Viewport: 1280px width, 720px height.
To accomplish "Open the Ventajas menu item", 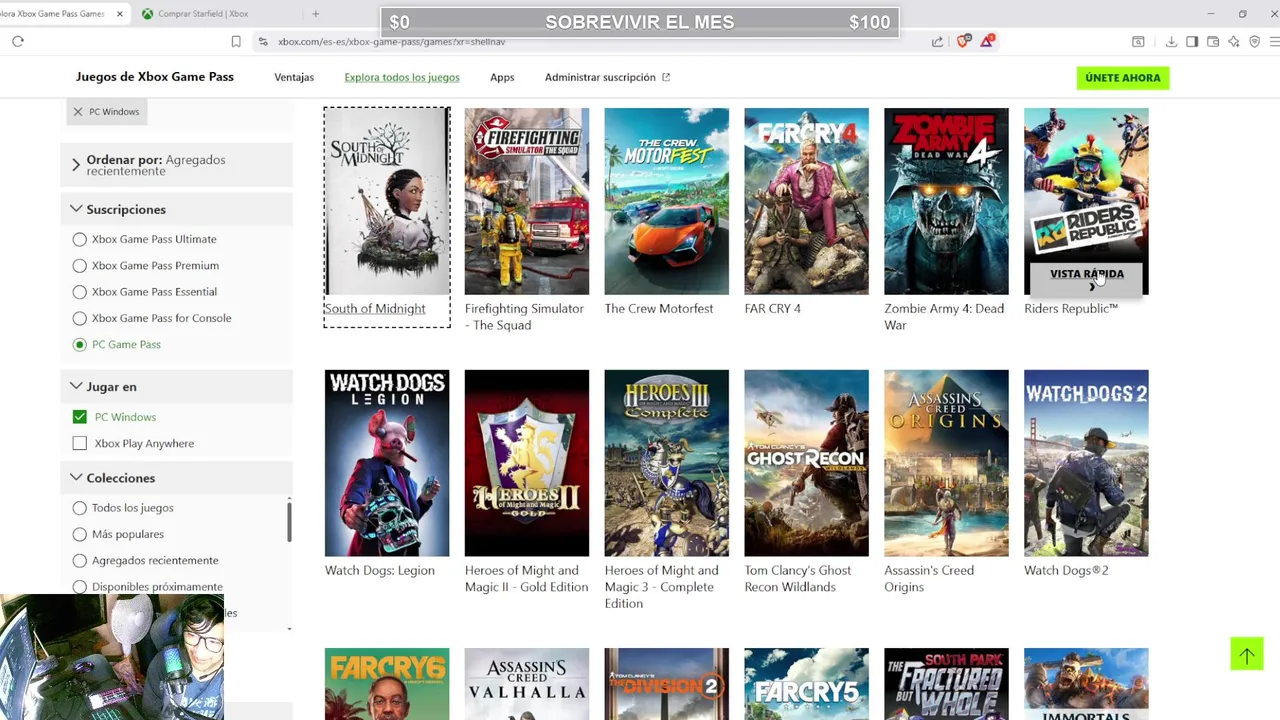I will point(294,77).
